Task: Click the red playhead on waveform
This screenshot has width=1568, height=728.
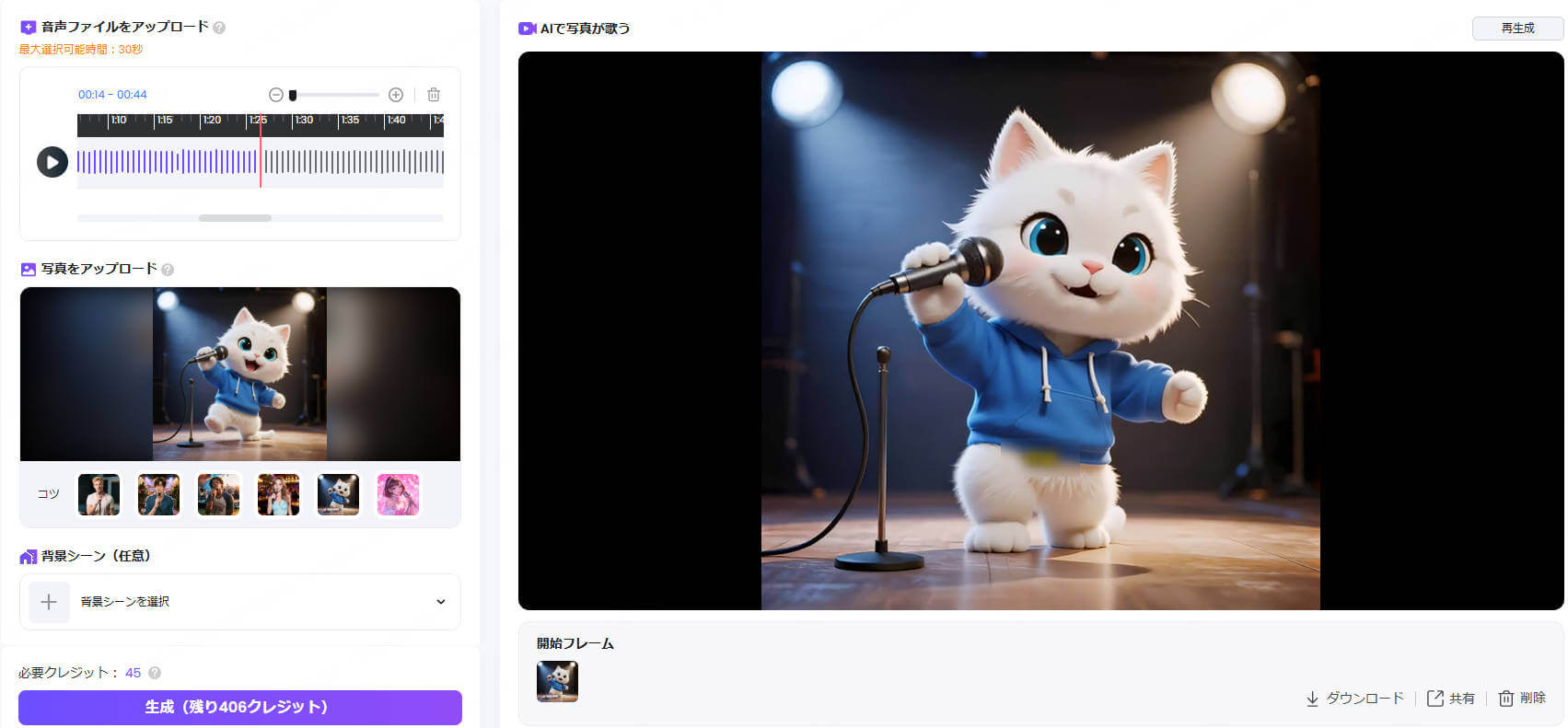Action: click(x=261, y=152)
